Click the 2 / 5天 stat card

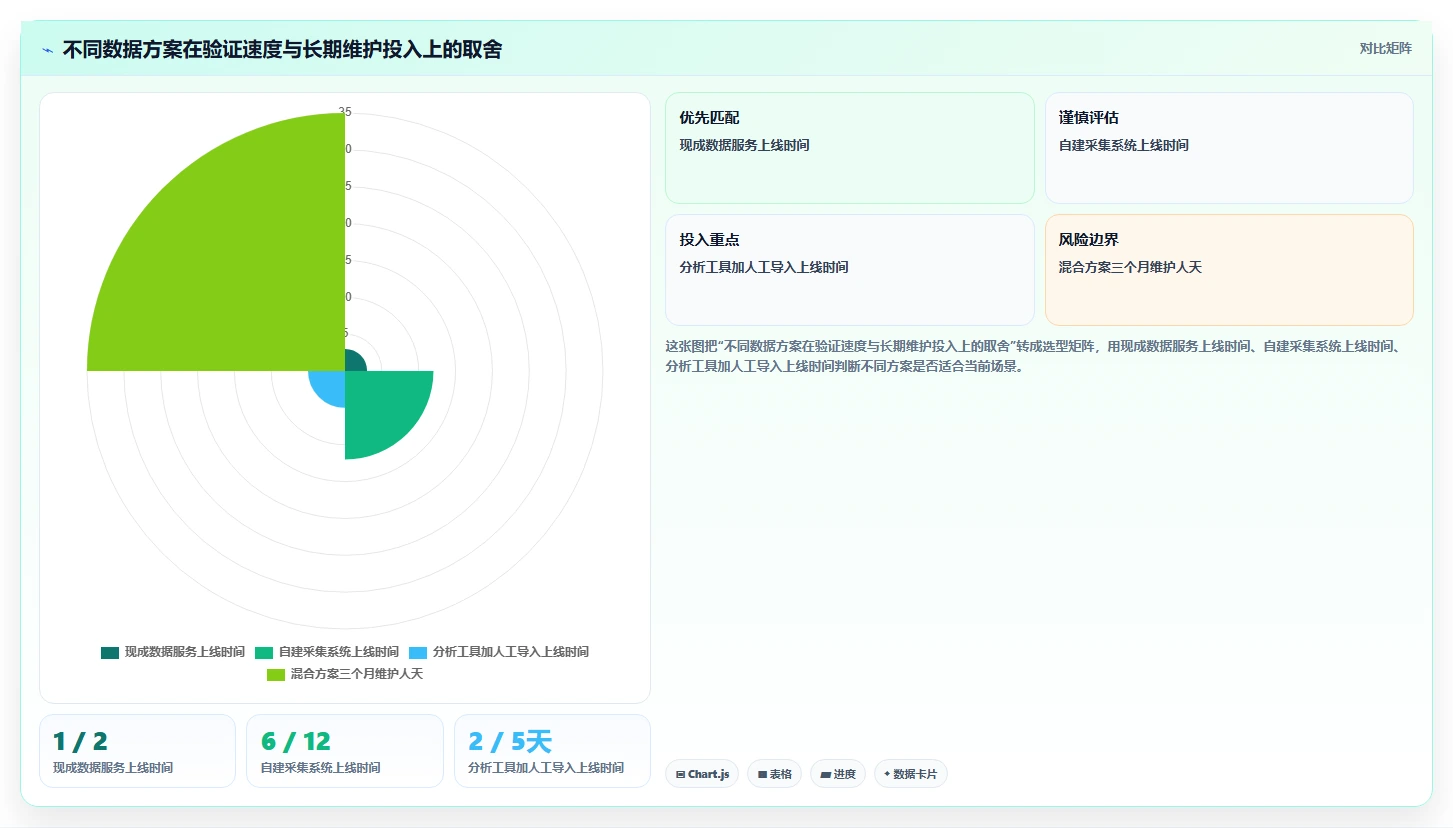552,751
